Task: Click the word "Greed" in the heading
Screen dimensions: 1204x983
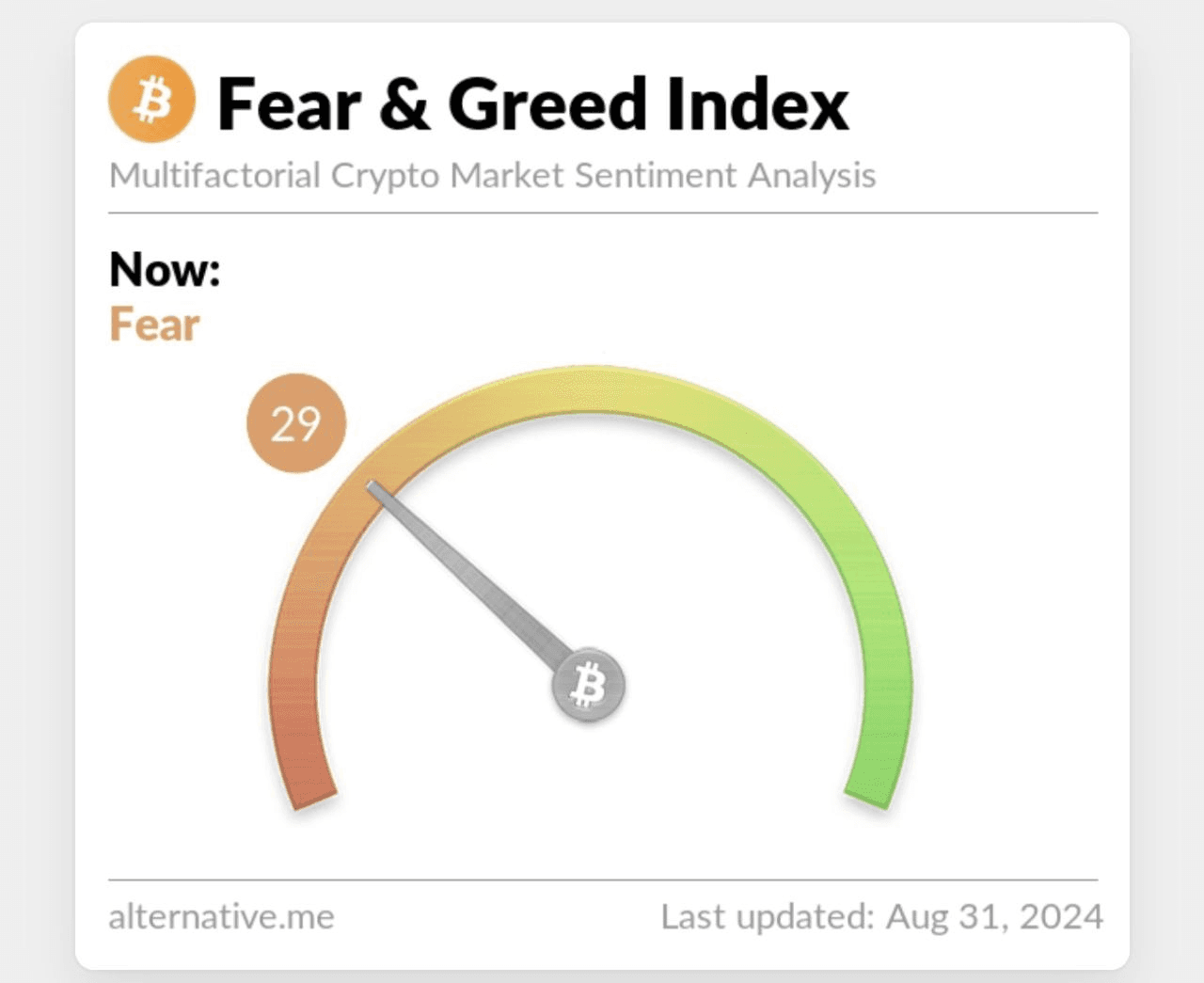Action: click(547, 104)
